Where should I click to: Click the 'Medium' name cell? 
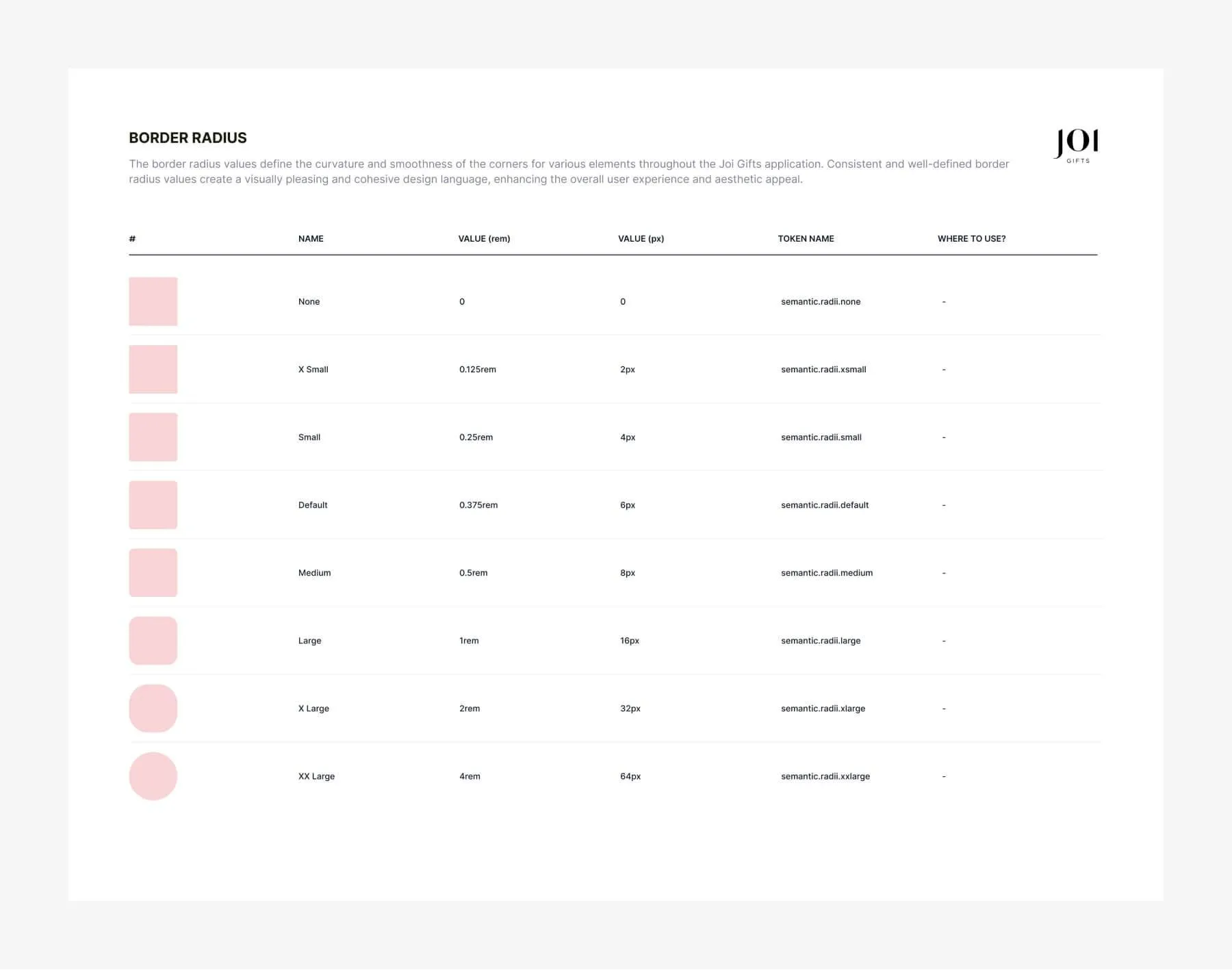314,572
